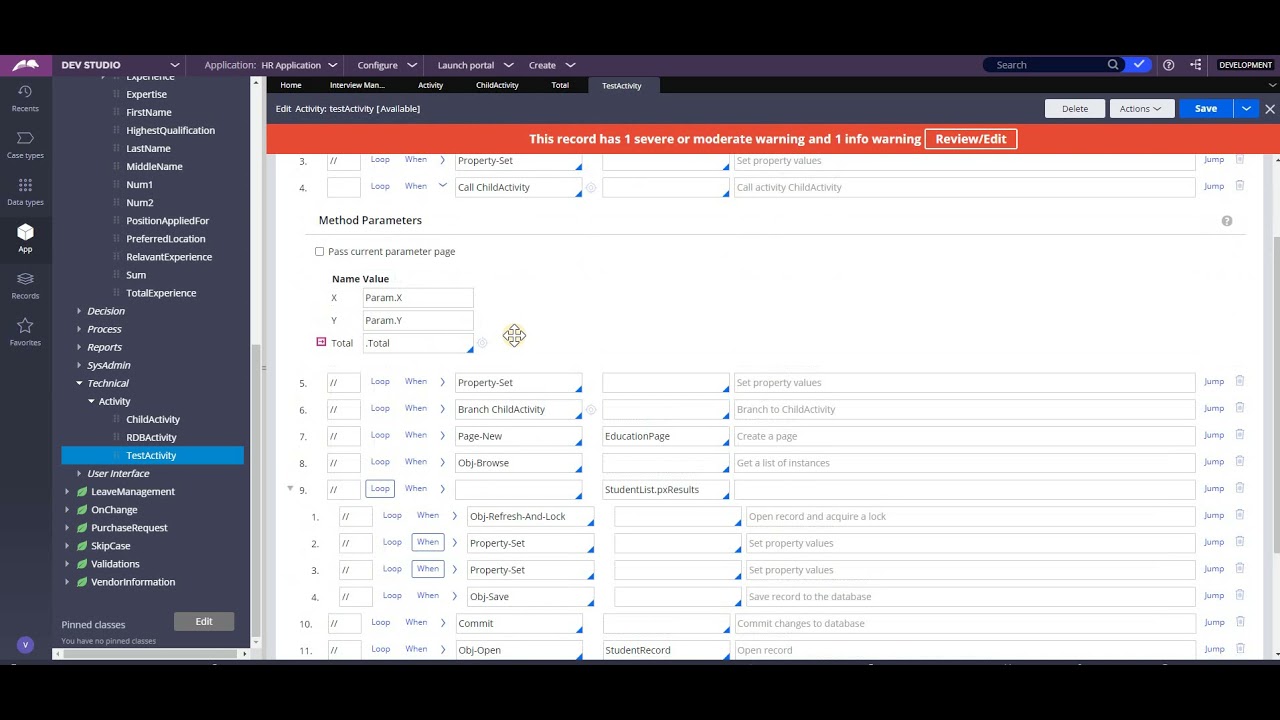Click the red icon beside Total parameter
Viewport: 1280px width, 720px height.
321,342
